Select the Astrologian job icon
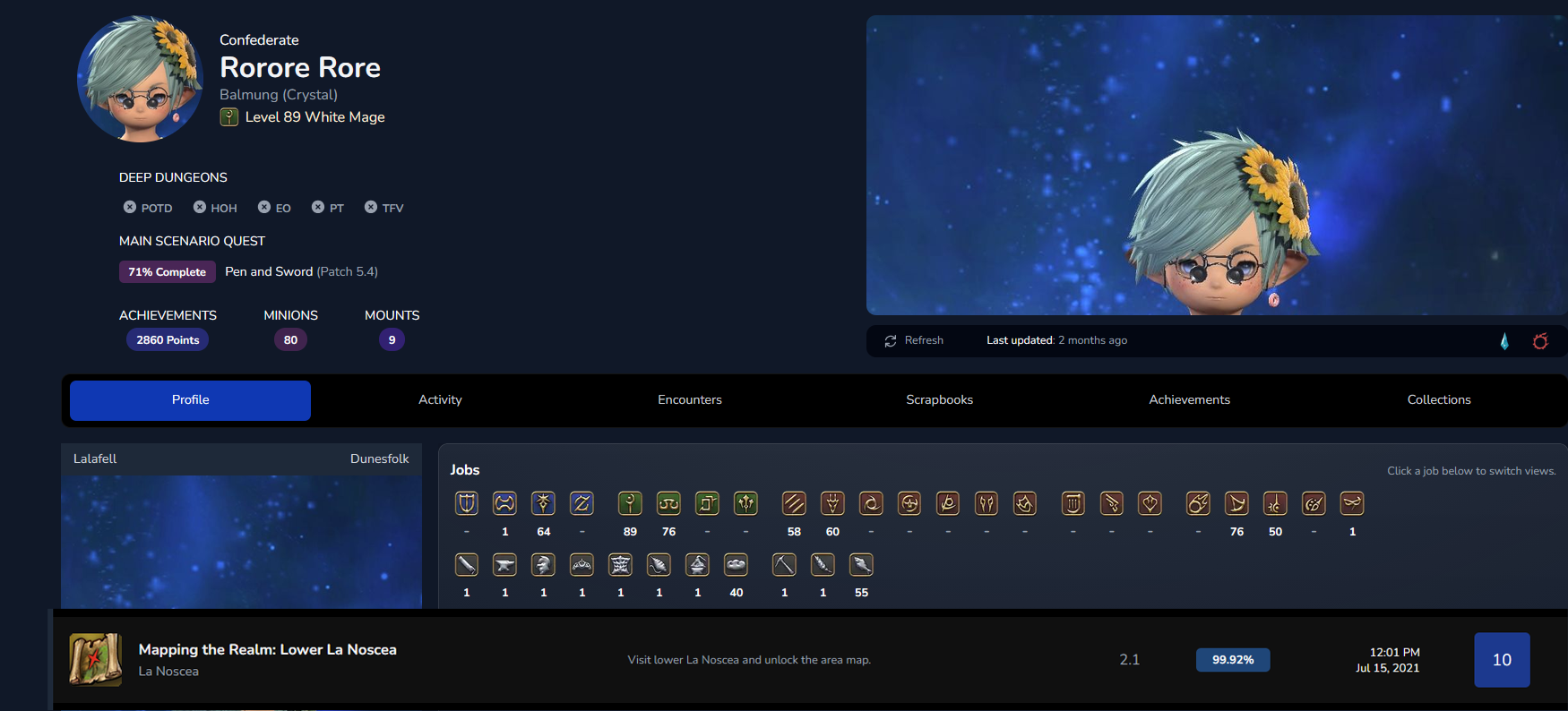This screenshot has width=1568, height=711. click(x=708, y=503)
